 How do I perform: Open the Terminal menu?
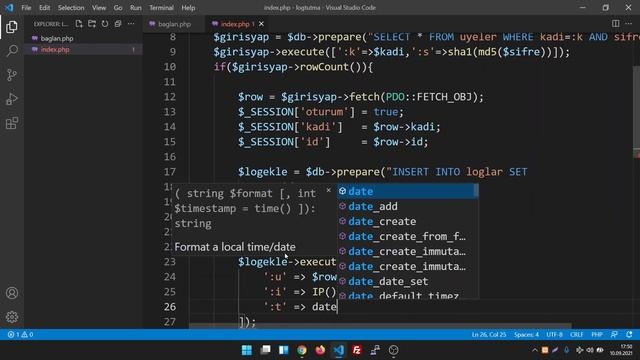161,8
